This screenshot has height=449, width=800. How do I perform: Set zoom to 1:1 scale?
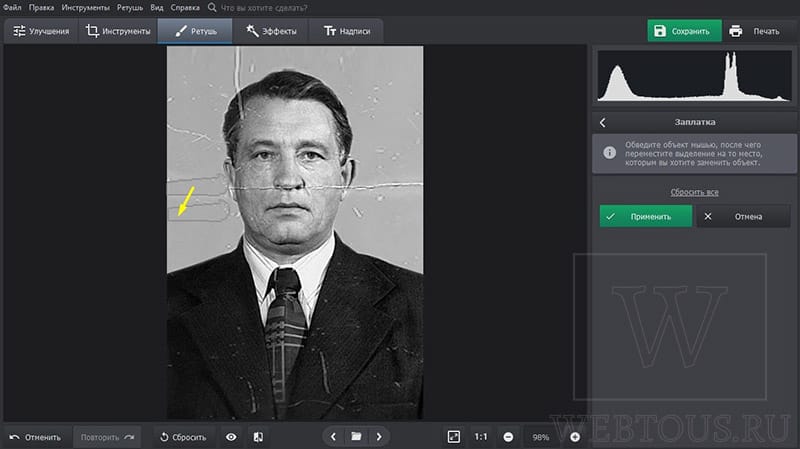point(481,437)
